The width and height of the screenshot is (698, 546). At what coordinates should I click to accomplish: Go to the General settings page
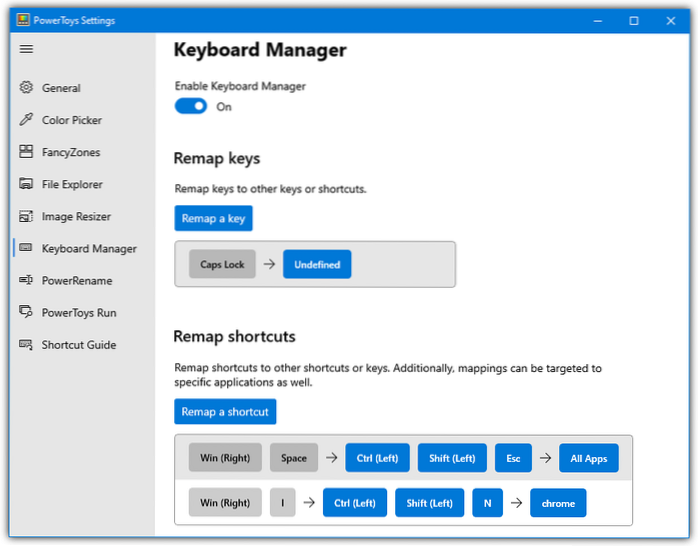[x=61, y=88]
